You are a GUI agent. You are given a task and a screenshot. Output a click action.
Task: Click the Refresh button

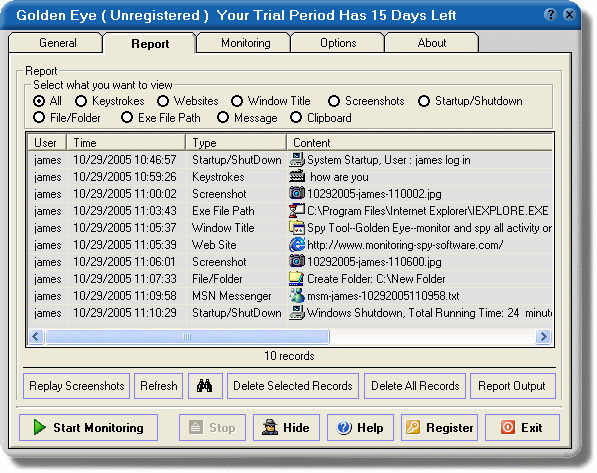pos(158,386)
